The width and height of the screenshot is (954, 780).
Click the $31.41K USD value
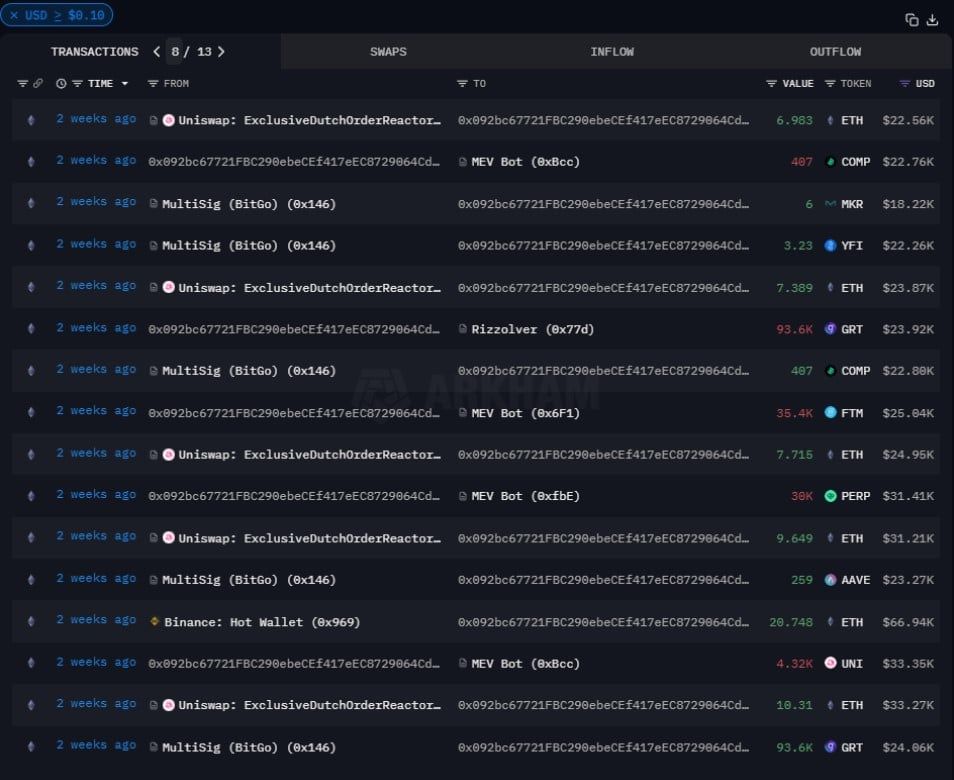point(908,496)
